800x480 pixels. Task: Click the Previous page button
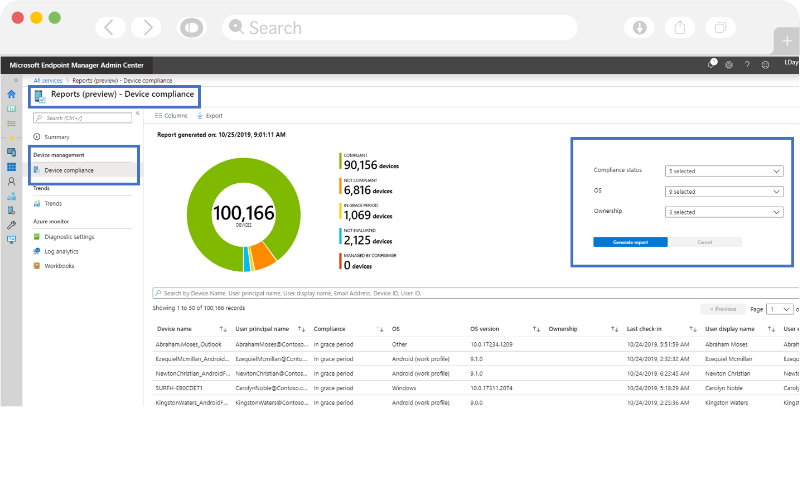[723, 309]
